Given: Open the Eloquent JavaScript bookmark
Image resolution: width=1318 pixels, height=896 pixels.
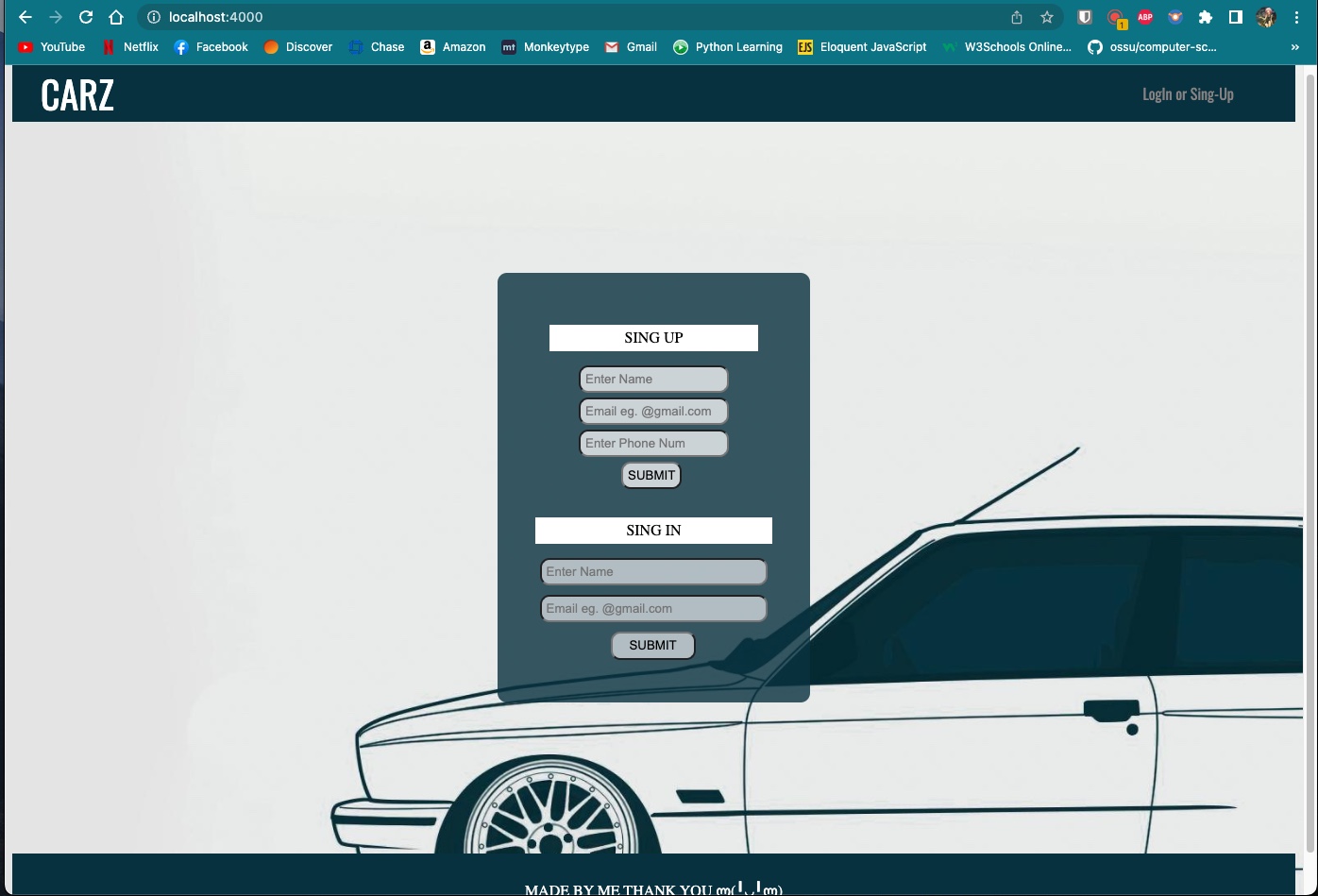Looking at the screenshot, I should click(x=862, y=46).
